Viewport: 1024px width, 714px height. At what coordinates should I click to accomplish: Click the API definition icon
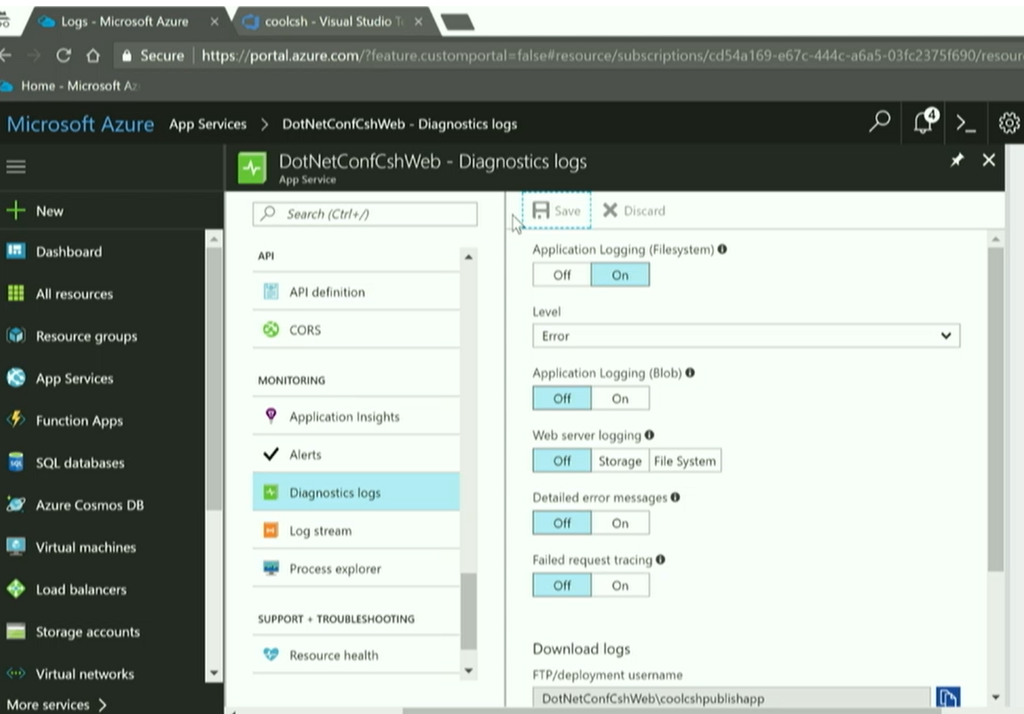tap(271, 291)
